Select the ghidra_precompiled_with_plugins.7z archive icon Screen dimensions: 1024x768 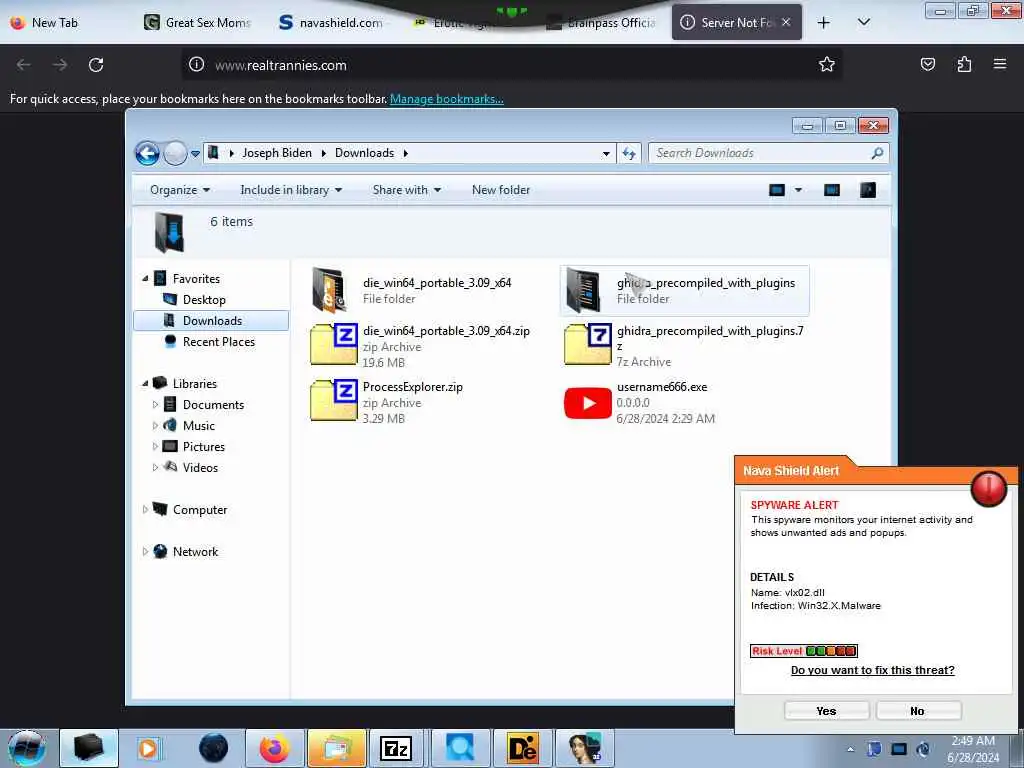click(588, 344)
